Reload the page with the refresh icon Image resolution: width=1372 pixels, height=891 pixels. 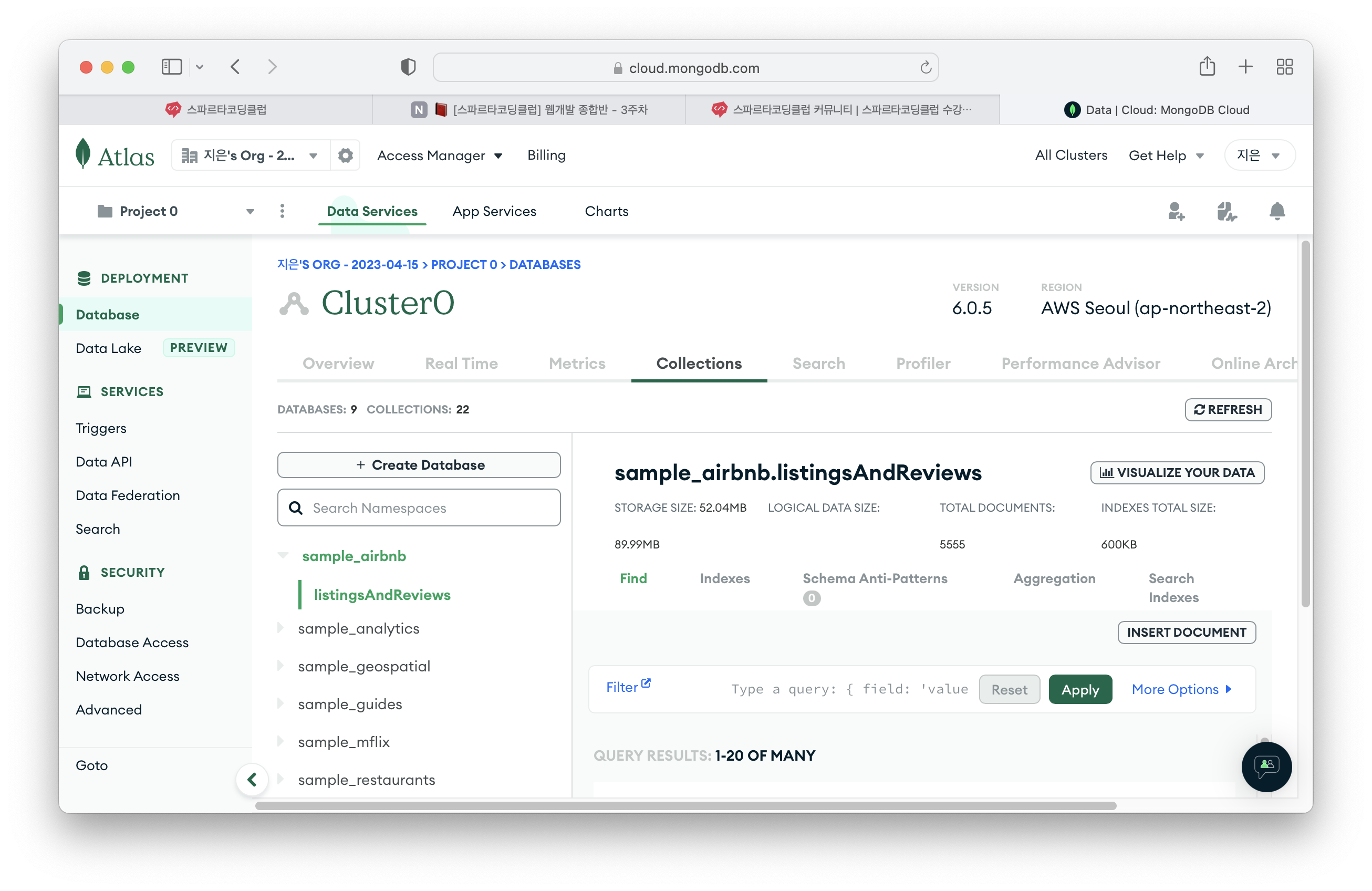pos(925,67)
